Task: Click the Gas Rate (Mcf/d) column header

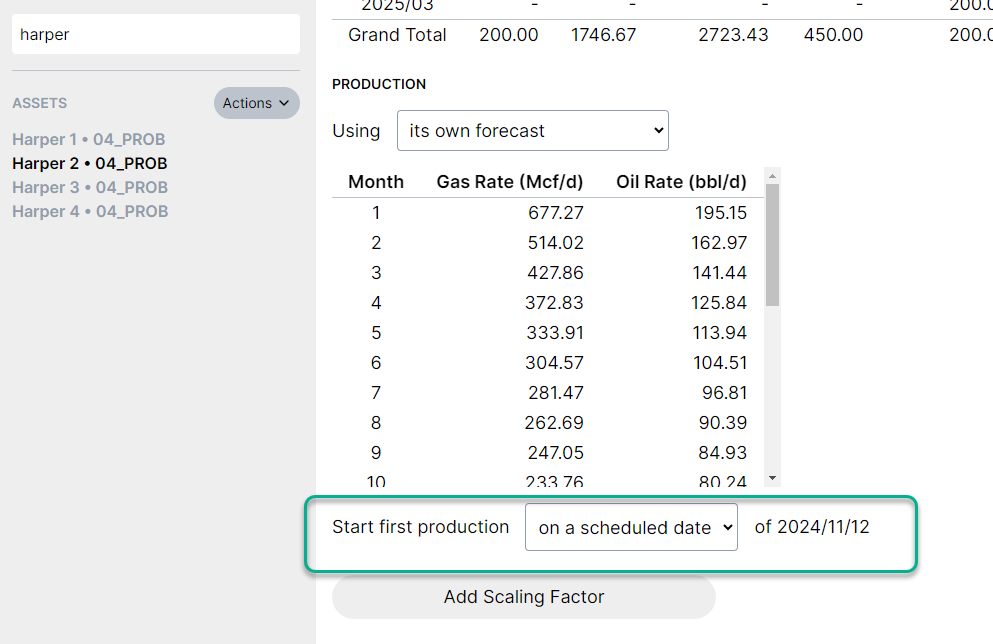Action: point(510,182)
